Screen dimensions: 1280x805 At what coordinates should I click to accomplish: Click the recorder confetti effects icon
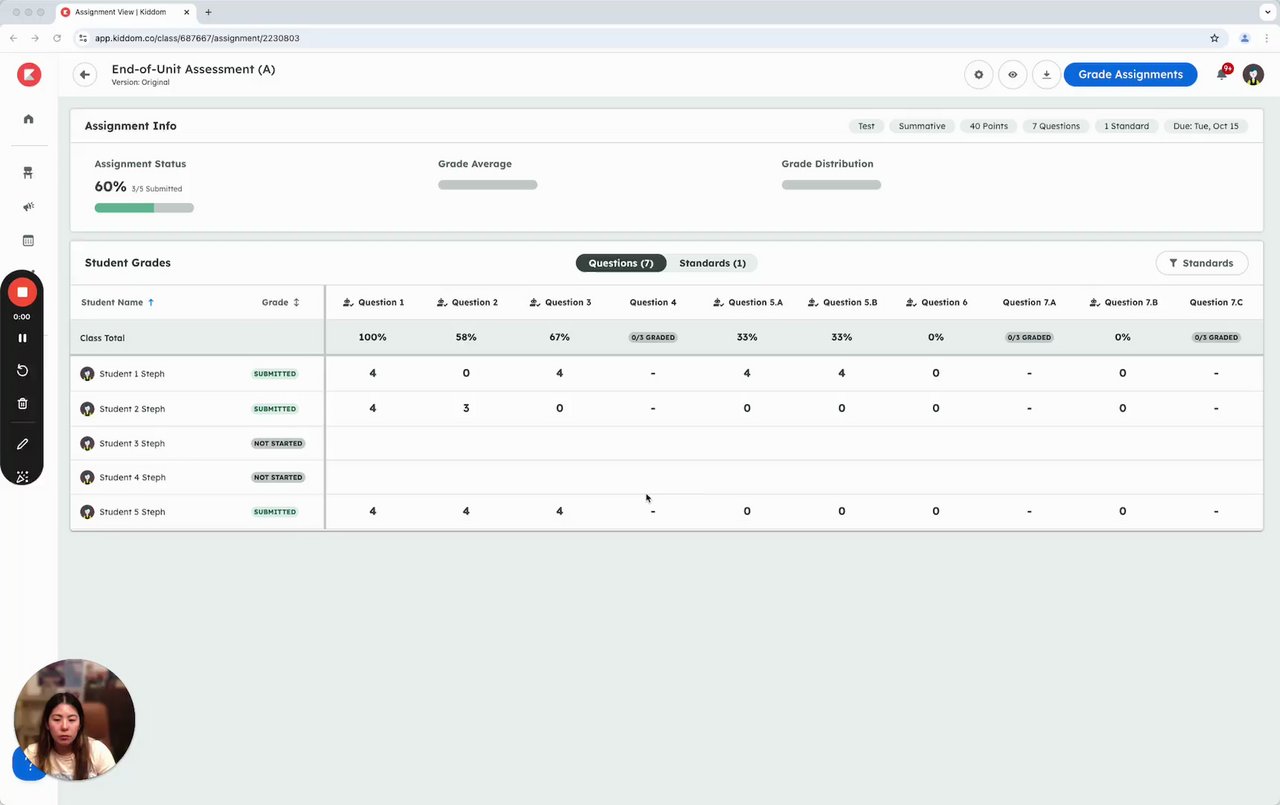[22, 477]
